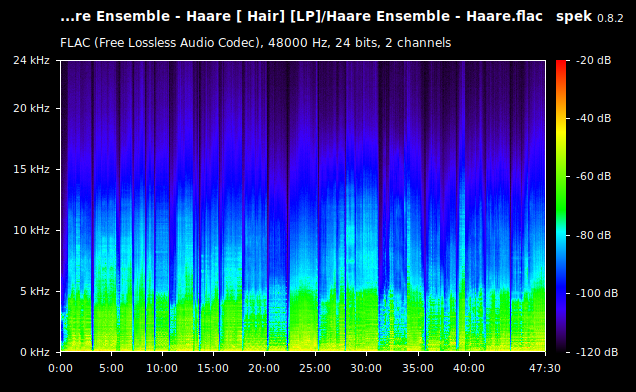Click the '35:00' time axis label
The width and height of the screenshot is (636, 392).
(x=418, y=368)
